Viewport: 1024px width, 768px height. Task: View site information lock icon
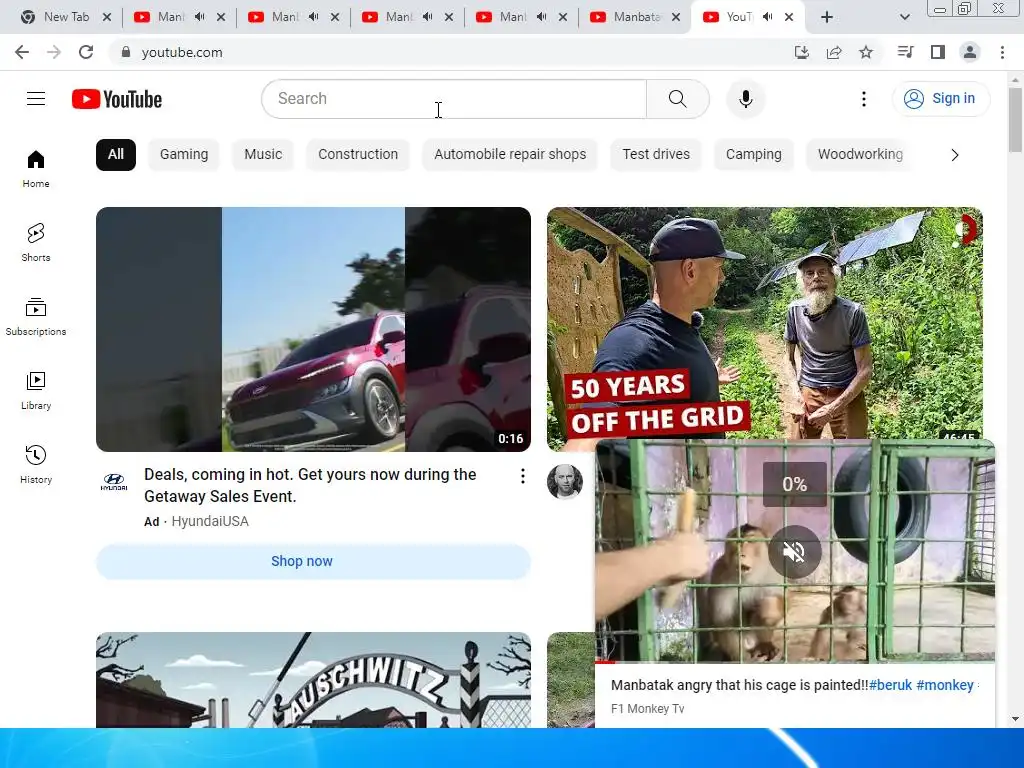tap(126, 52)
